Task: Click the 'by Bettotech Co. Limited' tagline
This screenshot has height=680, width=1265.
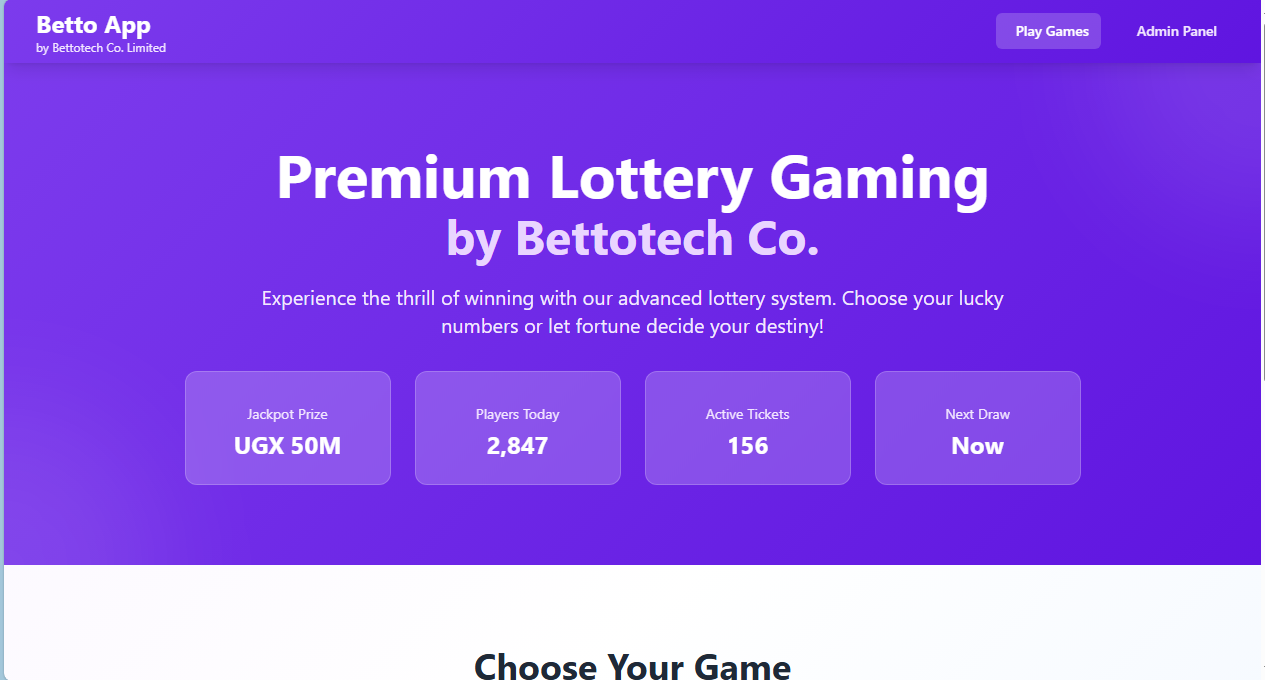Action: (x=101, y=48)
